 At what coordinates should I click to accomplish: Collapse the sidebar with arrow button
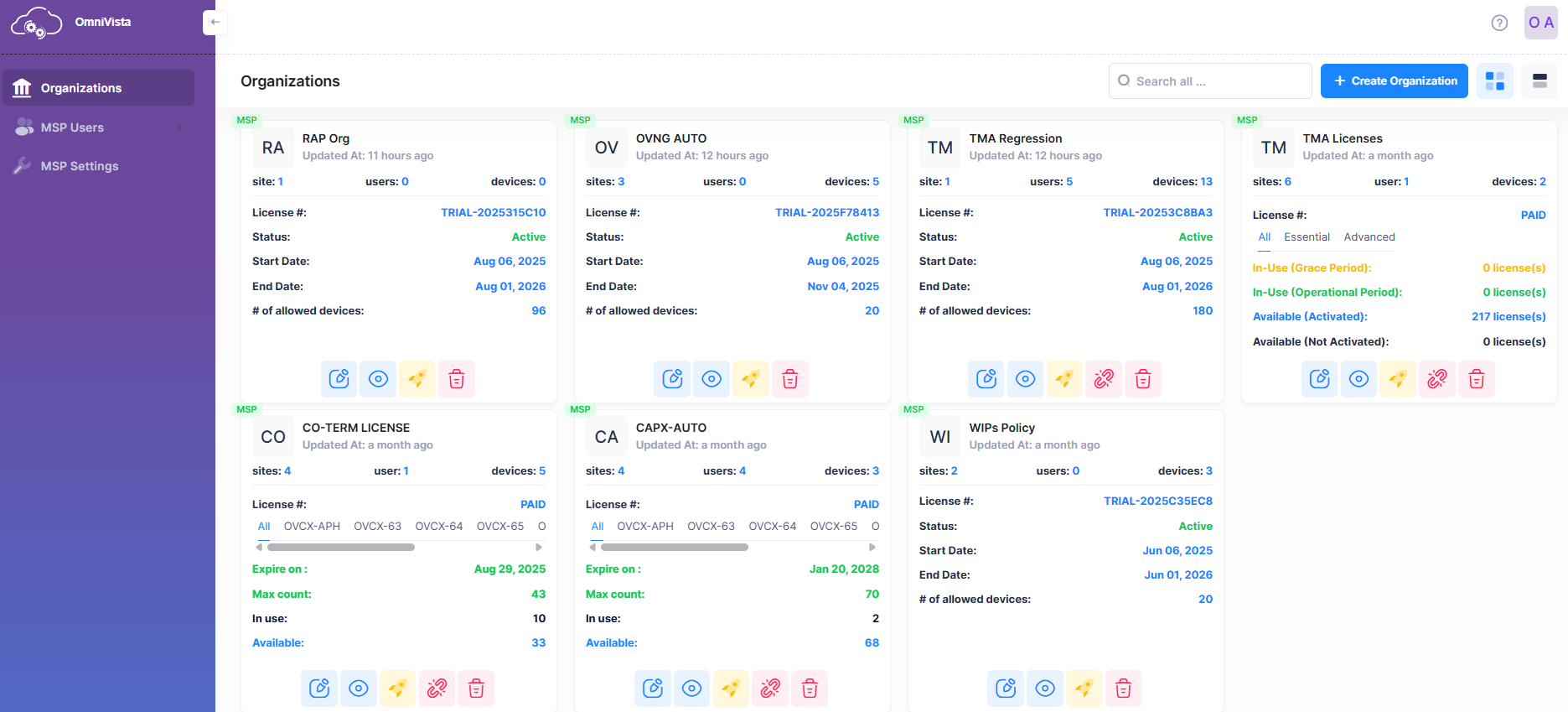point(215,23)
